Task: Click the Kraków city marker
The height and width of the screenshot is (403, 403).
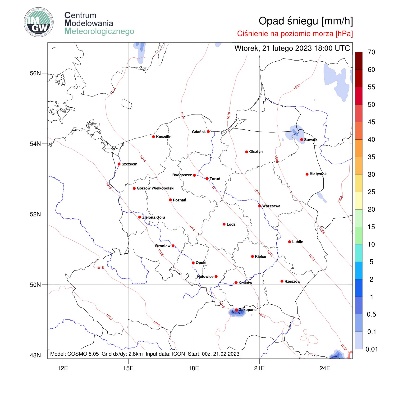Action: [236, 283]
